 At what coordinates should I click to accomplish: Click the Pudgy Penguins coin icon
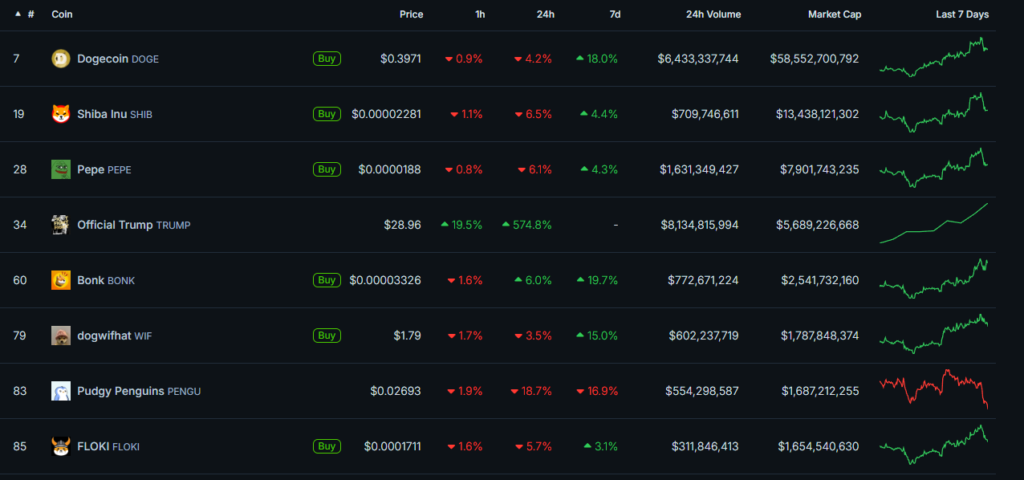tap(60, 391)
